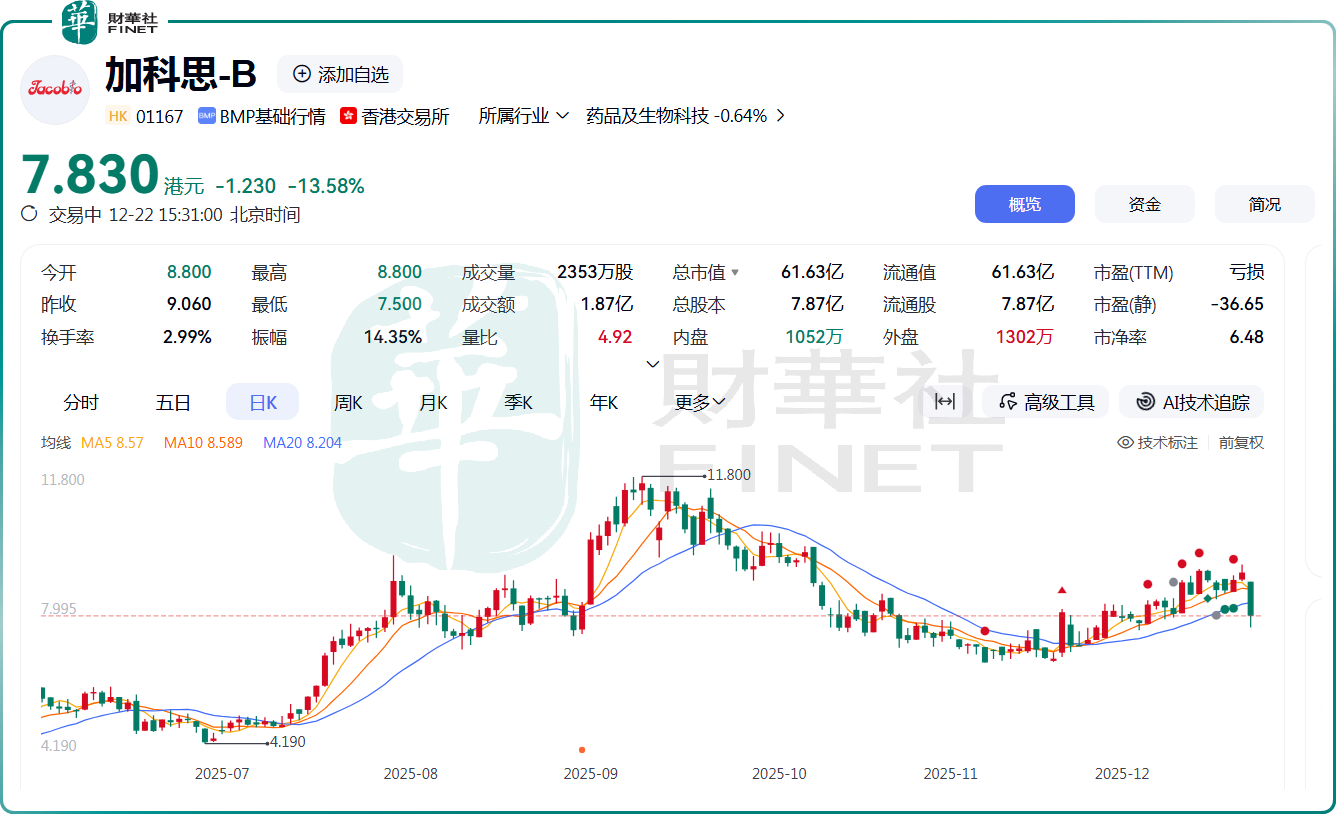Click the 财華社 FINET logo
The height and width of the screenshot is (834, 1336).
pyautogui.click(x=104, y=22)
